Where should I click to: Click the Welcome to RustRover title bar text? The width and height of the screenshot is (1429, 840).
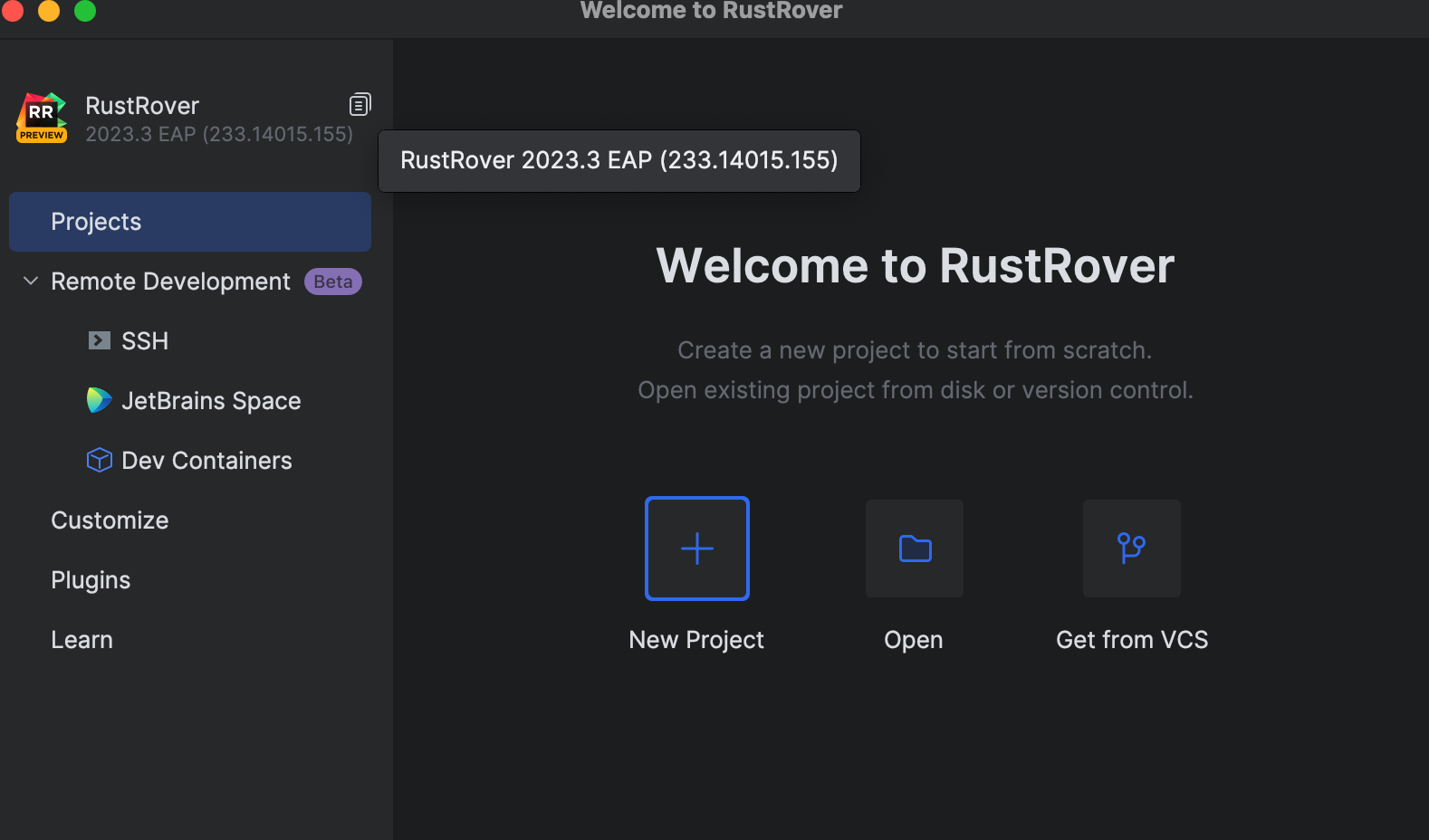712,10
